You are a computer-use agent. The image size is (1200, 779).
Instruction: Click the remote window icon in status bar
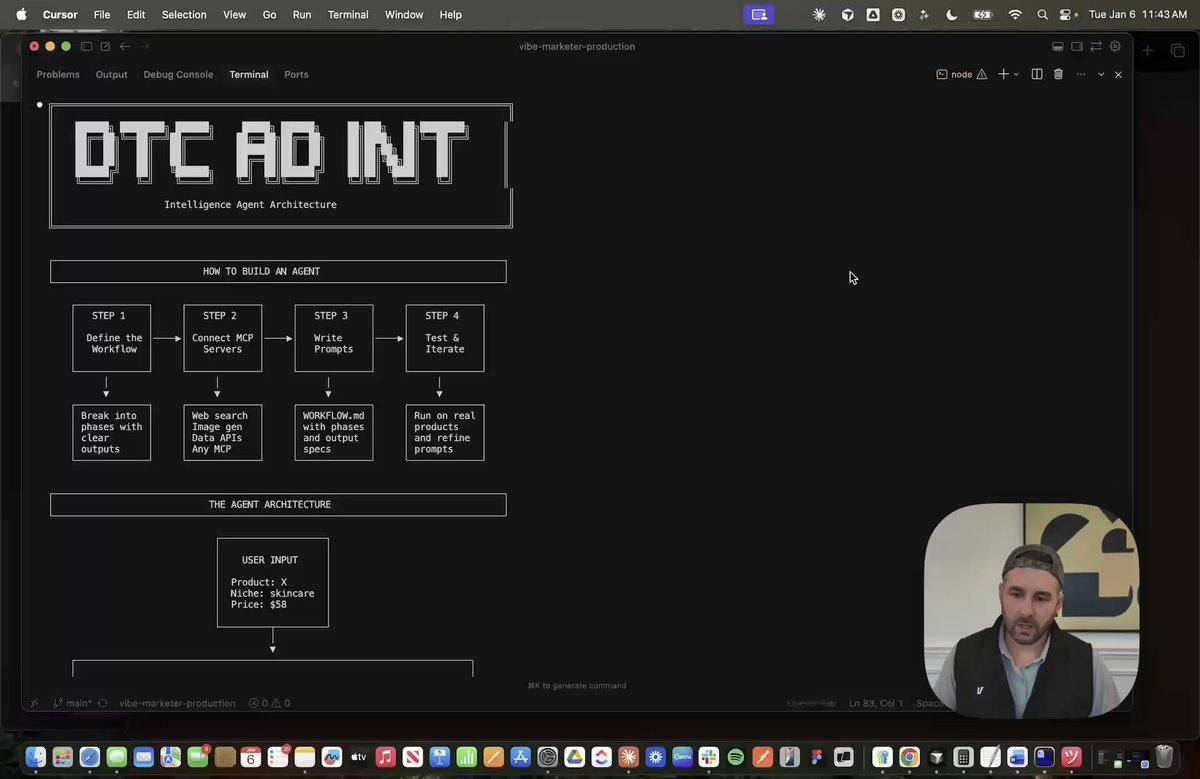pyautogui.click(x=34, y=703)
